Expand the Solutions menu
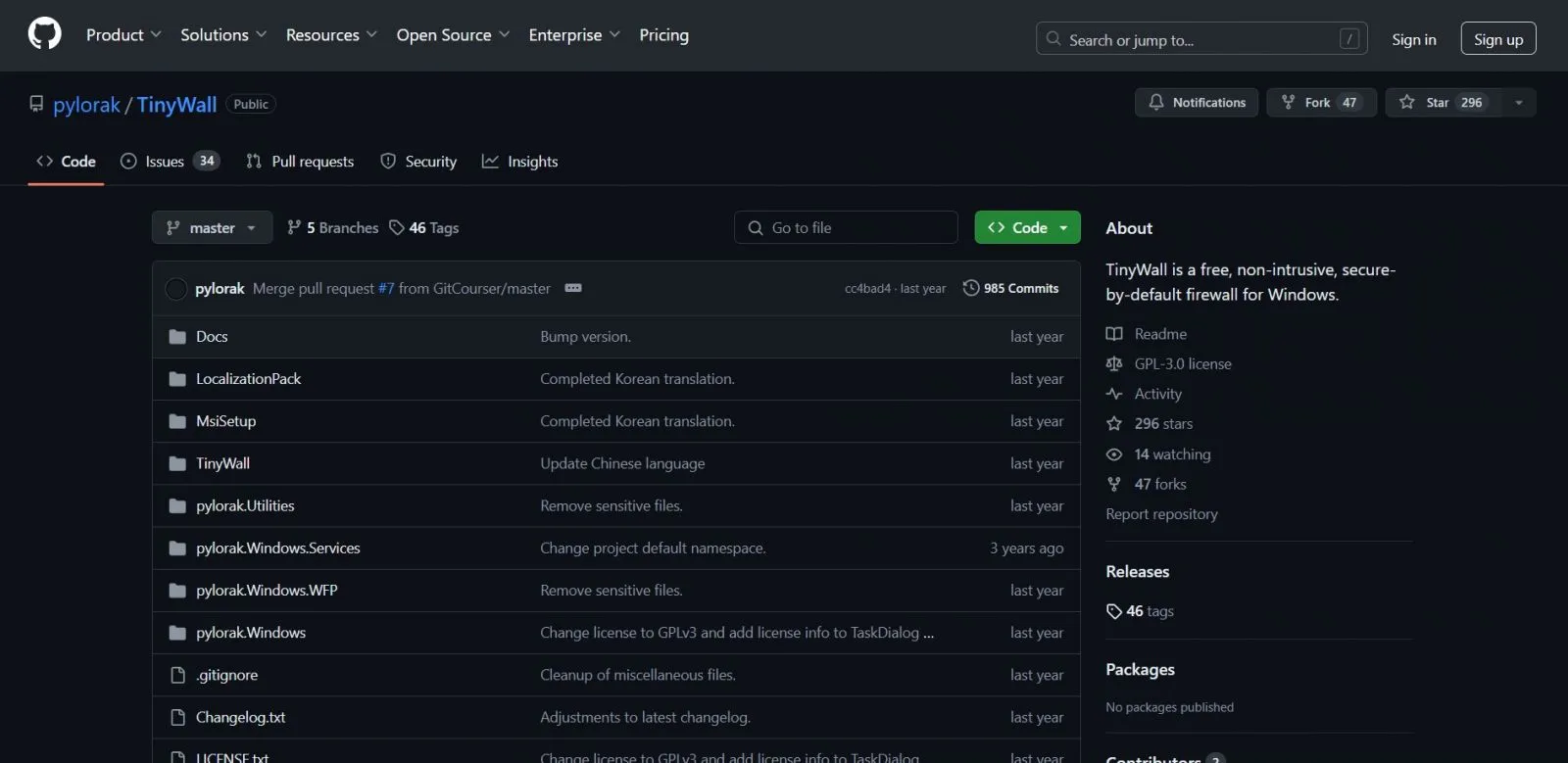The image size is (1568, 763). coord(223,35)
